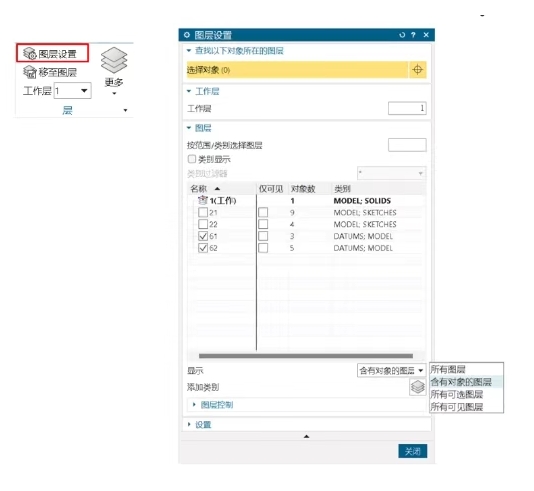
Task: Click the 添加类别 add category icon
Action: [418, 387]
